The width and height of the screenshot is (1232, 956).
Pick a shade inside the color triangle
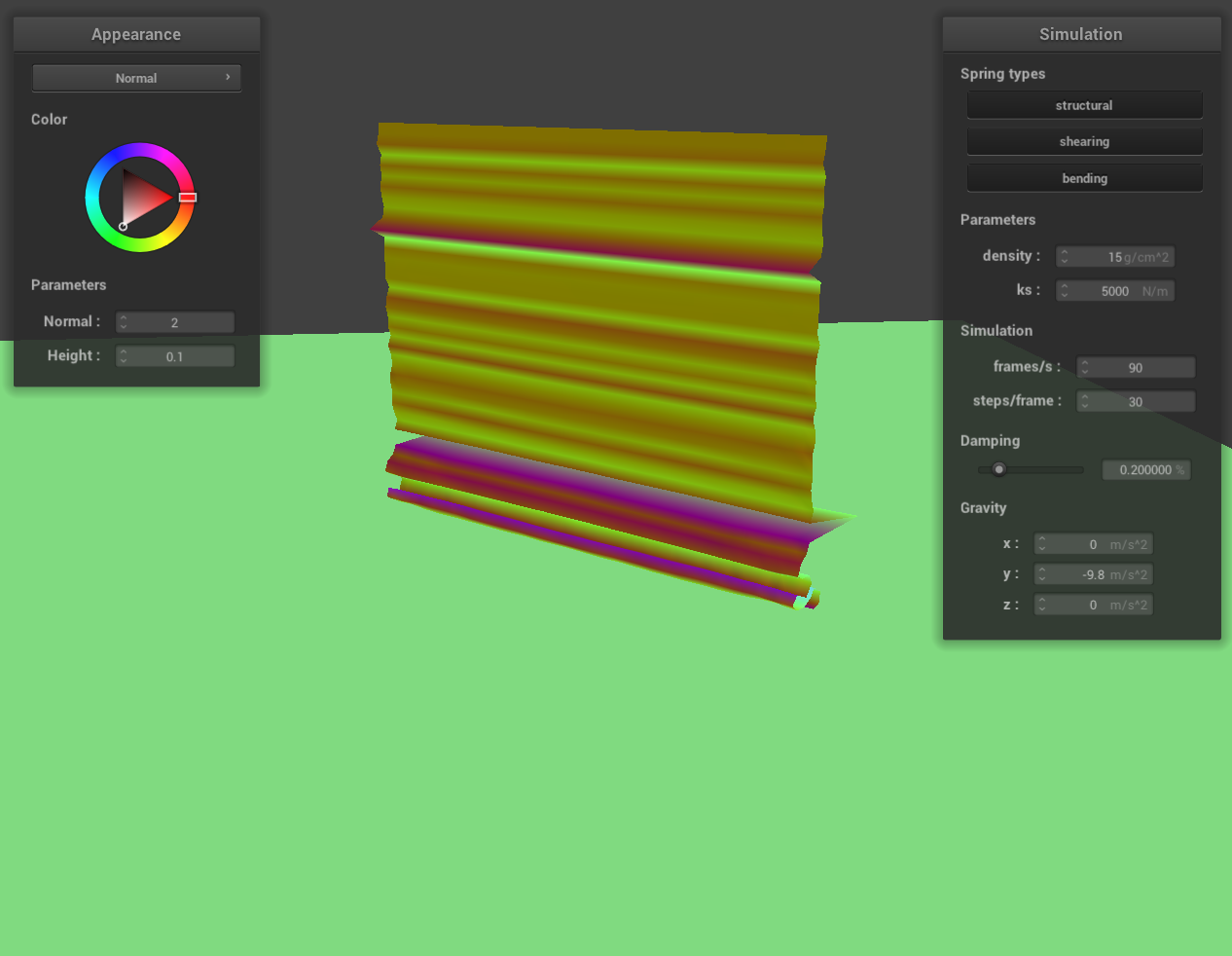coord(142,198)
